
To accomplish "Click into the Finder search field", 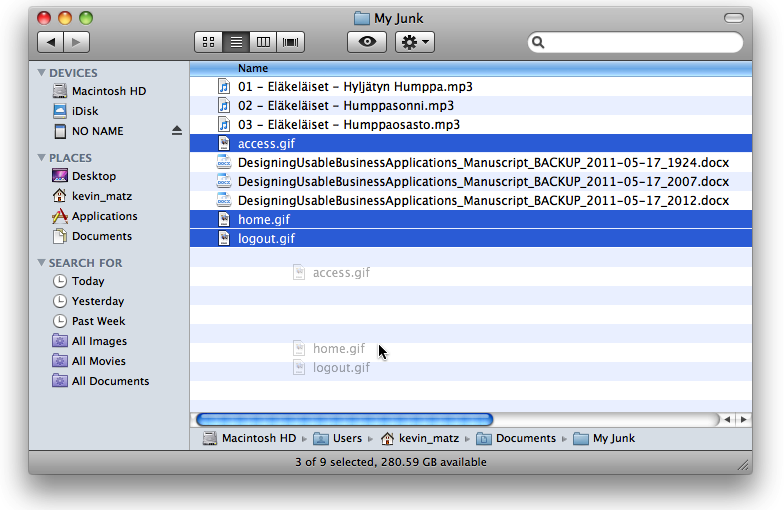I will point(636,42).
